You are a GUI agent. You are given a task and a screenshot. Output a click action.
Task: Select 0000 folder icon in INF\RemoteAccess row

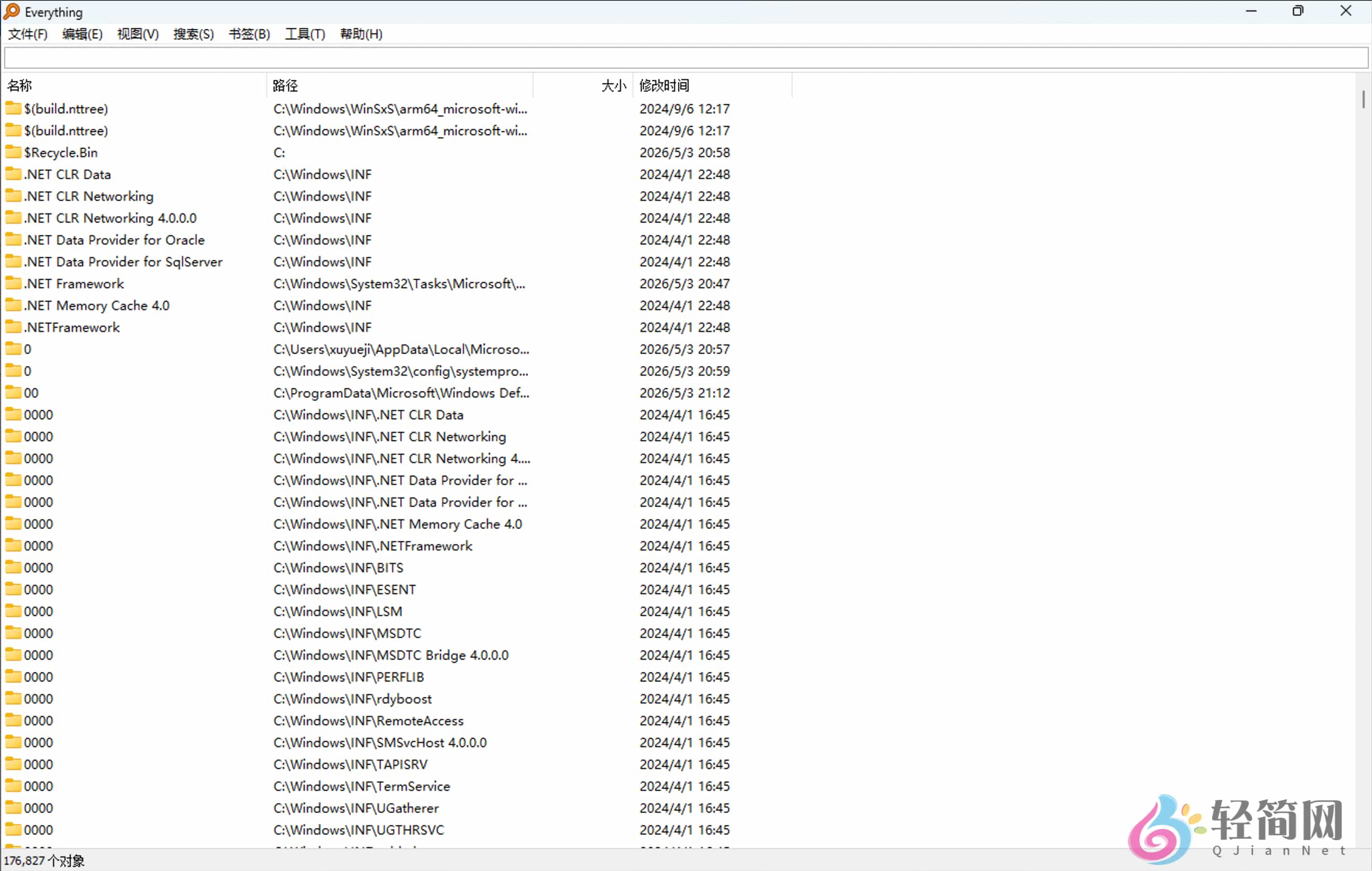13,720
